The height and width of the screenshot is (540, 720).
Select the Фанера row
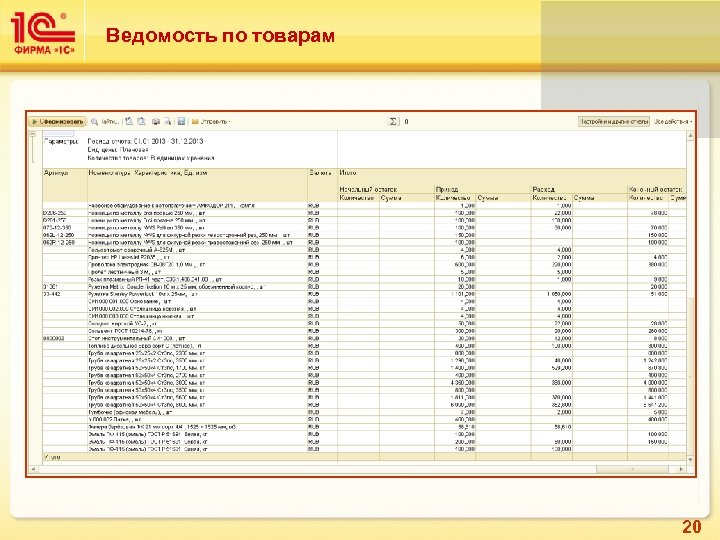click(x=364, y=427)
